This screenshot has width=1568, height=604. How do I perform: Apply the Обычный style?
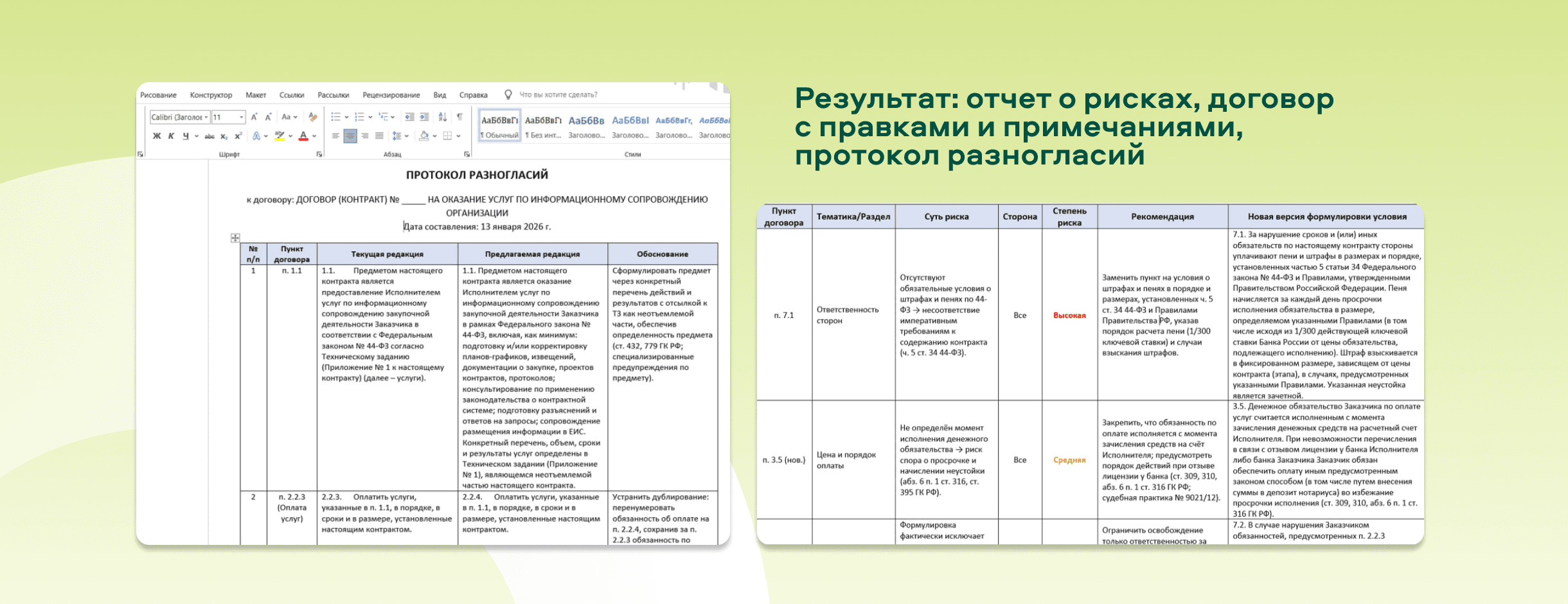click(x=499, y=125)
